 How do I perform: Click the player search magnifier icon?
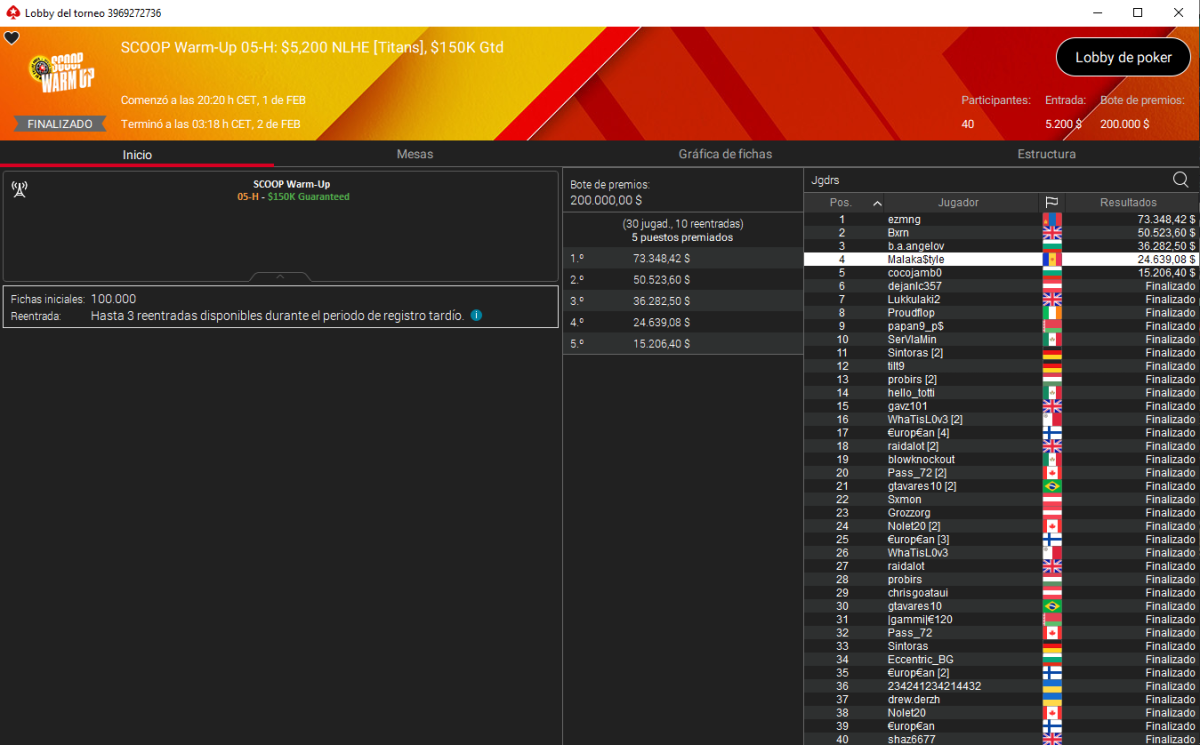(x=1181, y=180)
